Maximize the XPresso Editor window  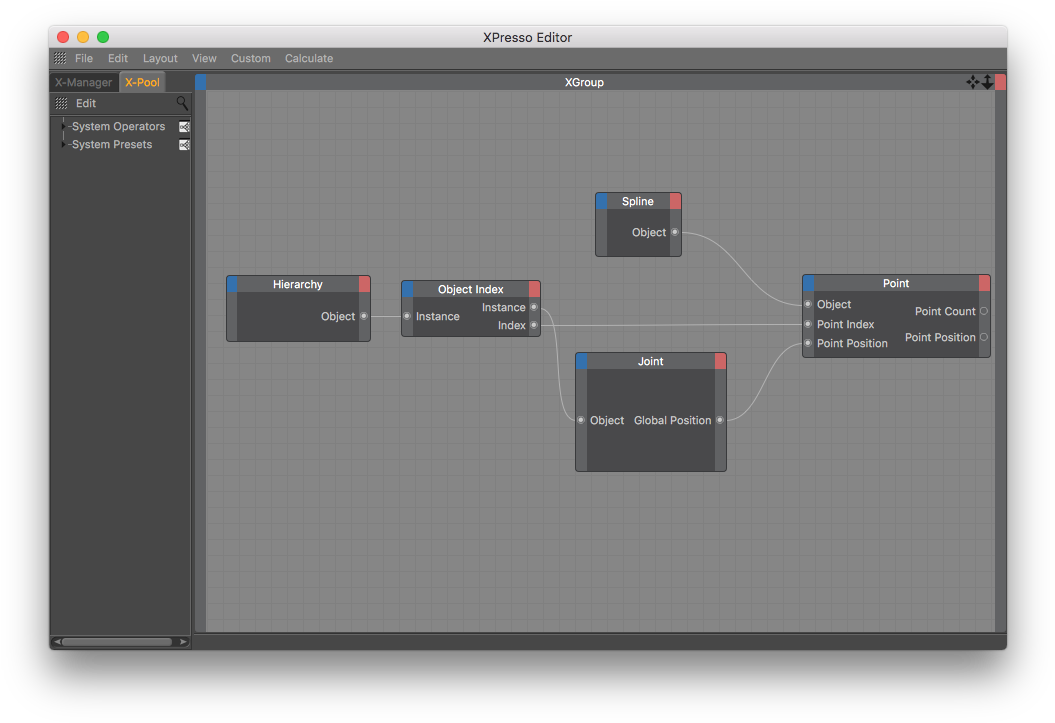pos(103,37)
